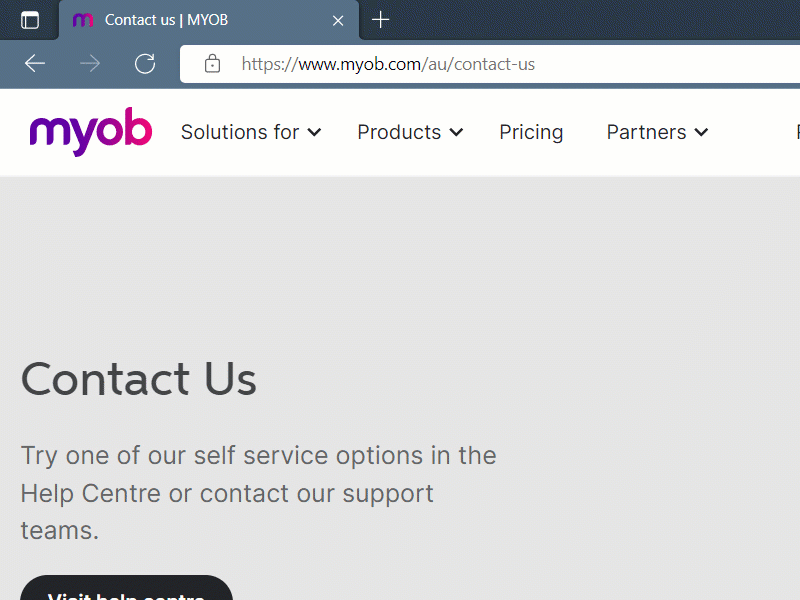Click the chevron next to Products
The image size is (800, 600).
pyautogui.click(x=456, y=133)
